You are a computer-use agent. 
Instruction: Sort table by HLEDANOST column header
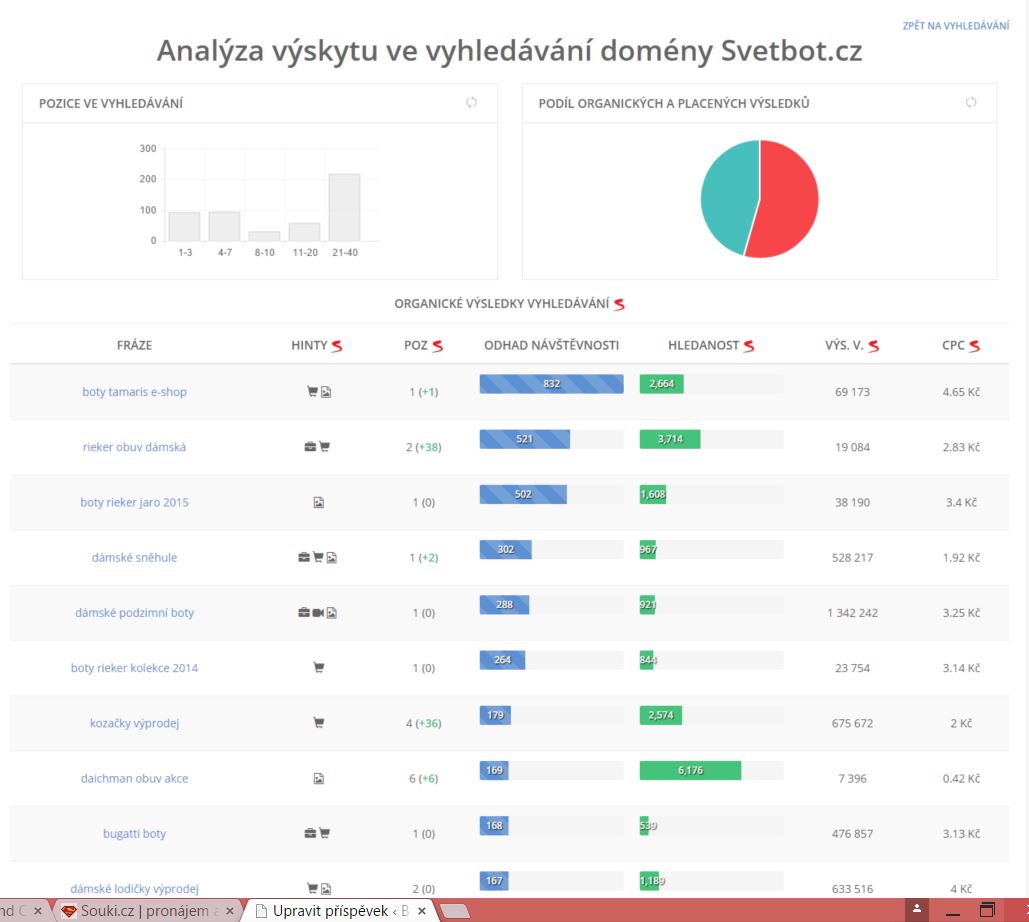pyautogui.click(x=704, y=345)
